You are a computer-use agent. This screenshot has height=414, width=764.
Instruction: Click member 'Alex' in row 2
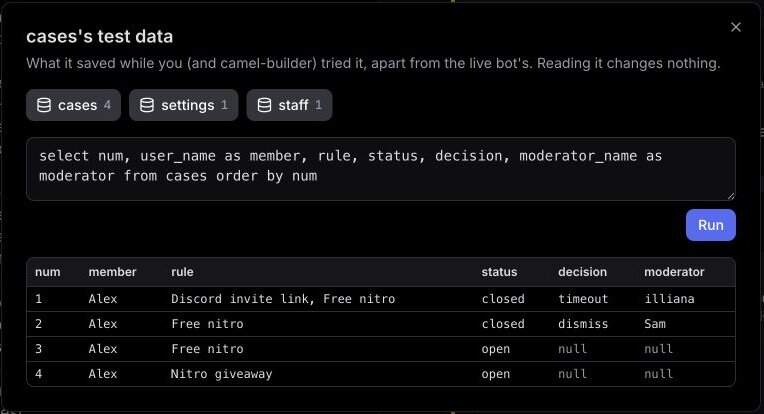[x=103, y=324]
